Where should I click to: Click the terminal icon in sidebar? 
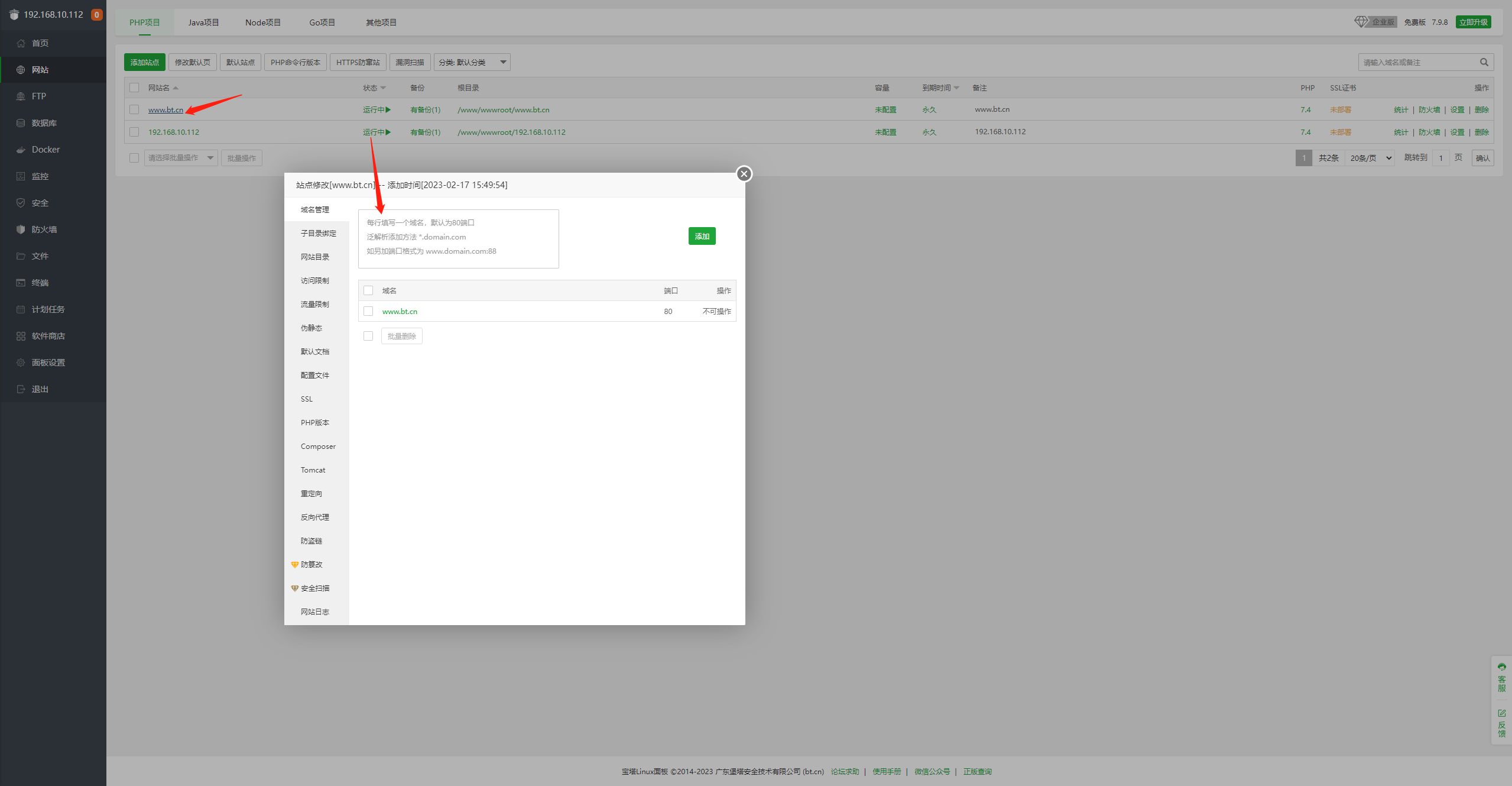pyautogui.click(x=21, y=283)
